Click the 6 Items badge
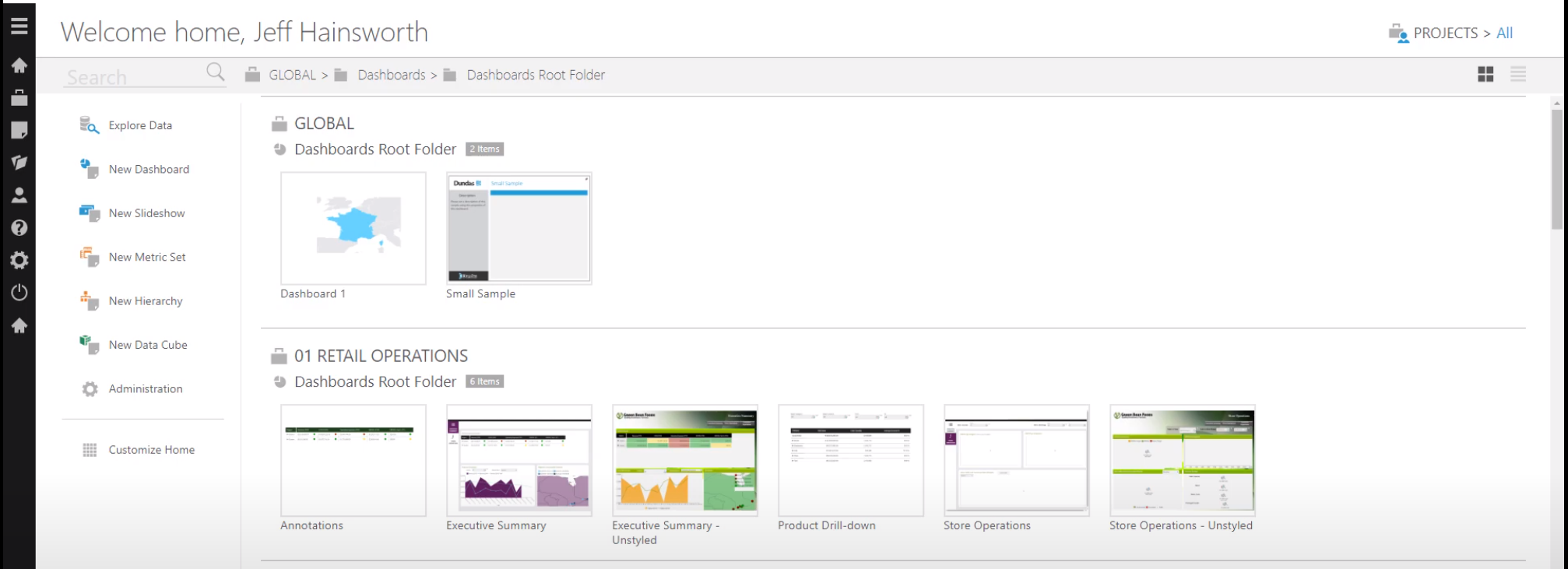Viewport: 1568px width, 569px height. [484, 381]
